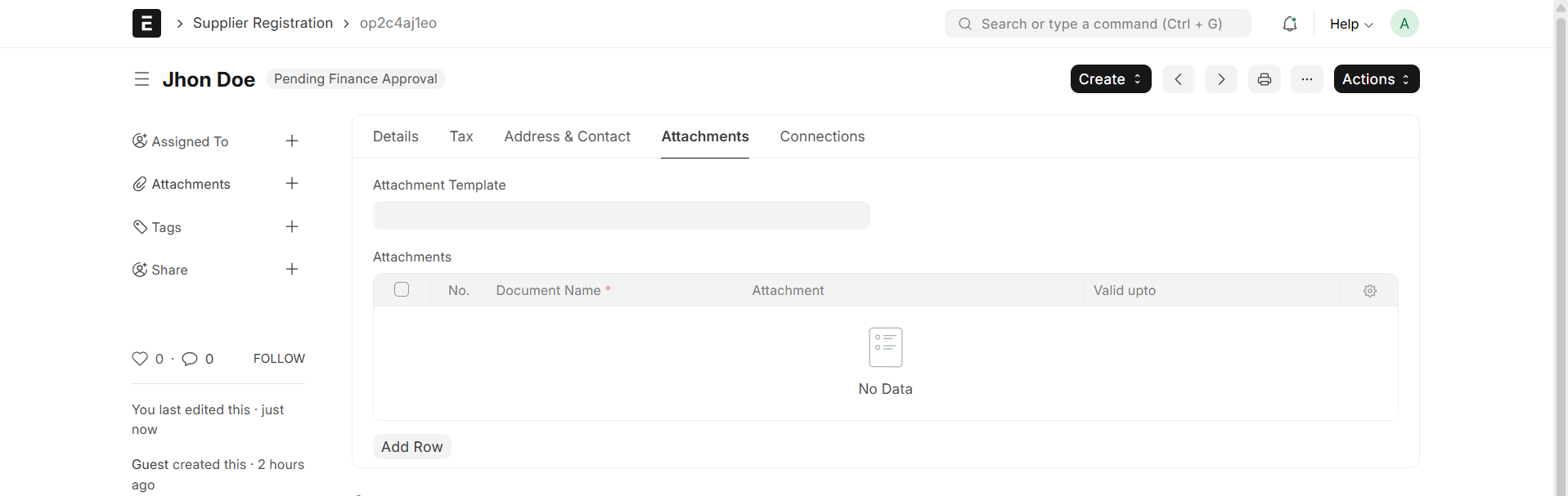Switch to the Tax tab
The image size is (1568, 496).
pos(461,136)
